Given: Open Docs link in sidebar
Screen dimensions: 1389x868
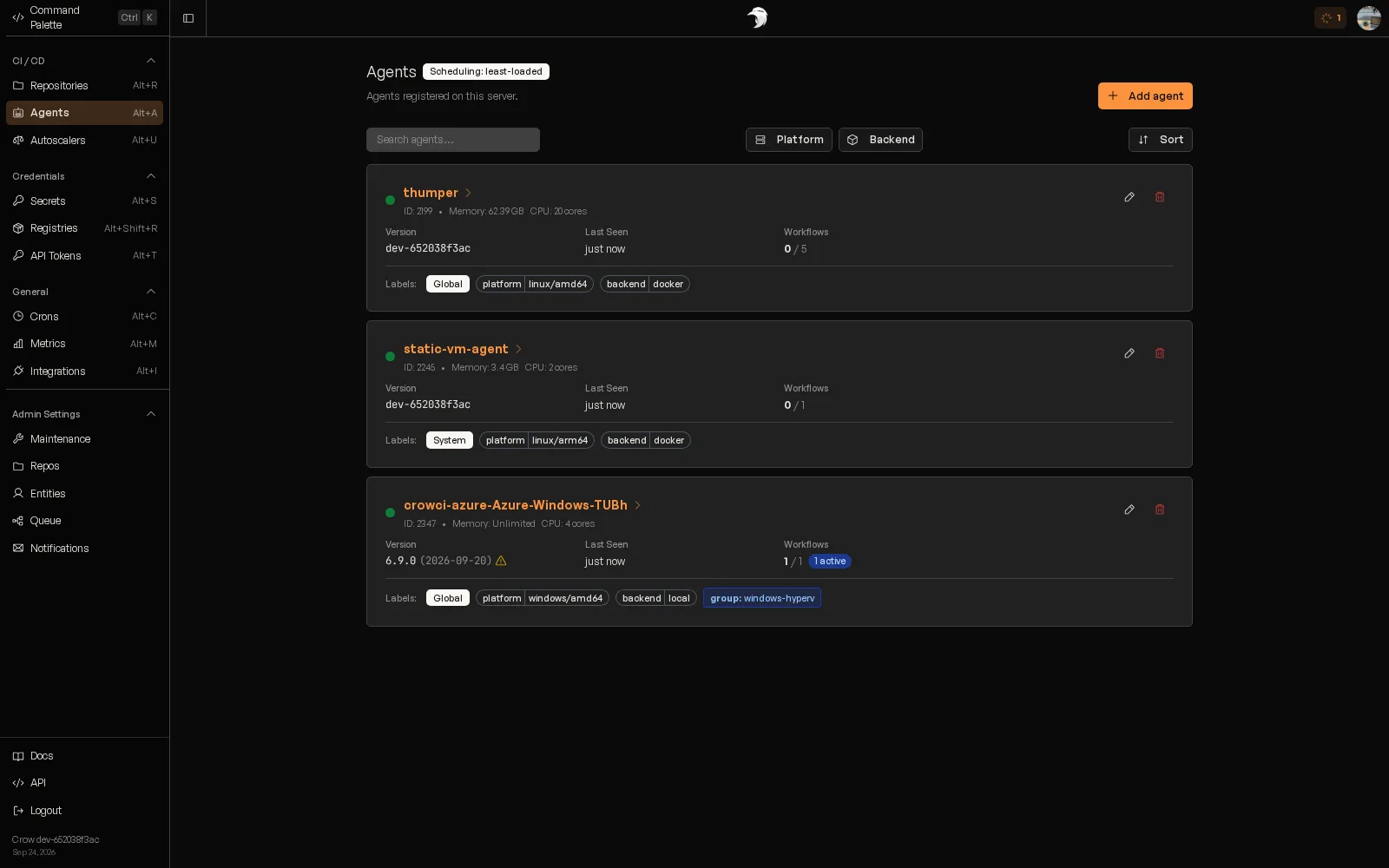Looking at the screenshot, I should coord(84,756).
